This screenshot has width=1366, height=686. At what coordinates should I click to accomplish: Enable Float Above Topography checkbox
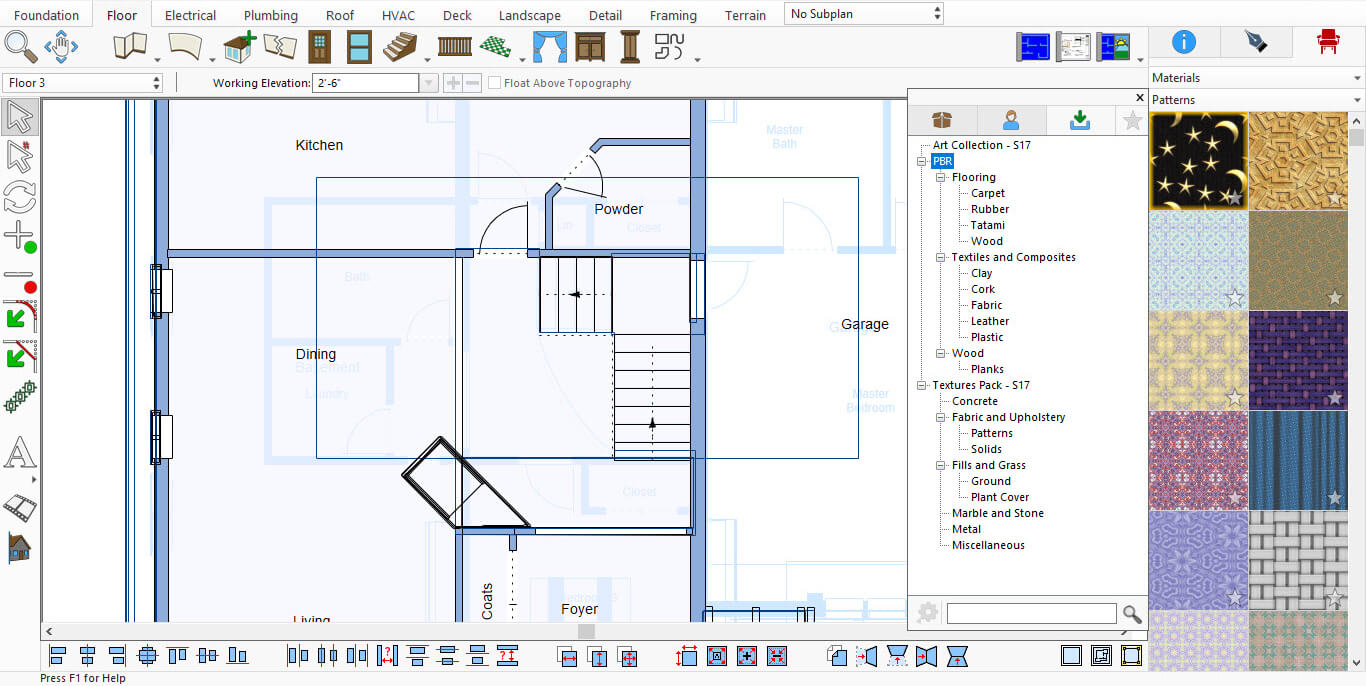[x=495, y=83]
